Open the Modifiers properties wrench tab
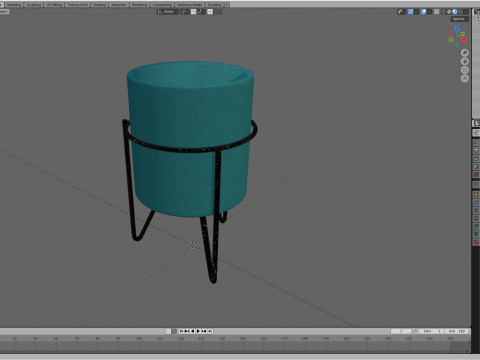The image size is (480, 360). [476, 202]
